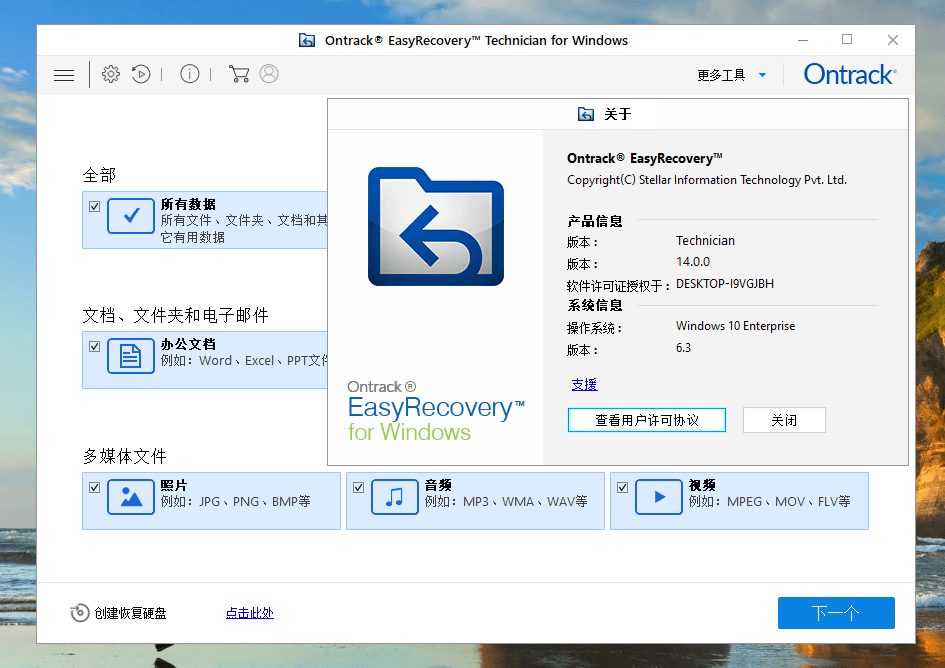Click the 照片 picture icon
The width and height of the screenshot is (945, 668).
pos(131,497)
